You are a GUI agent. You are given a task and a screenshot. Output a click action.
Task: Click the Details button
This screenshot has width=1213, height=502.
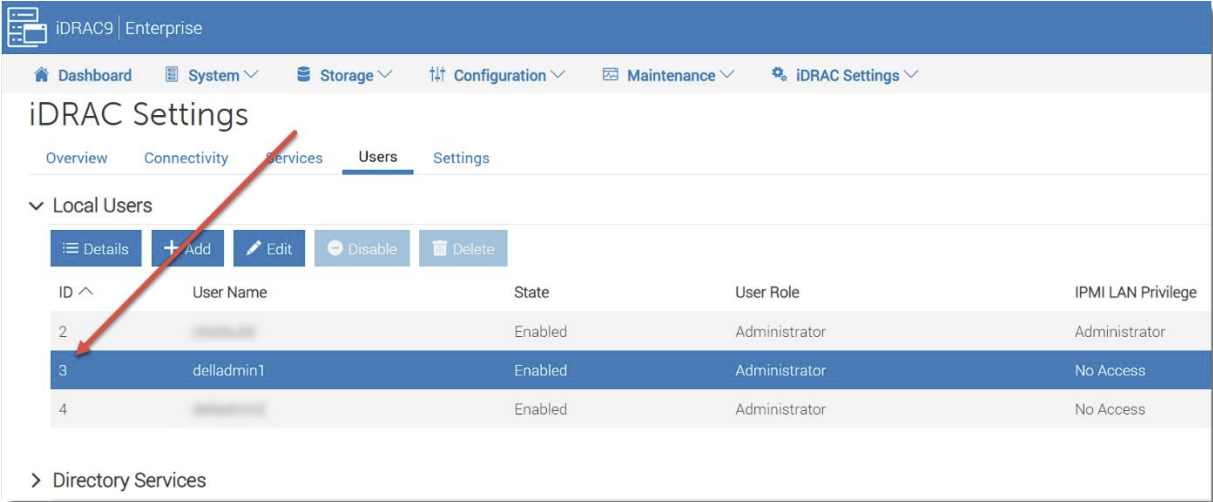point(96,249)
